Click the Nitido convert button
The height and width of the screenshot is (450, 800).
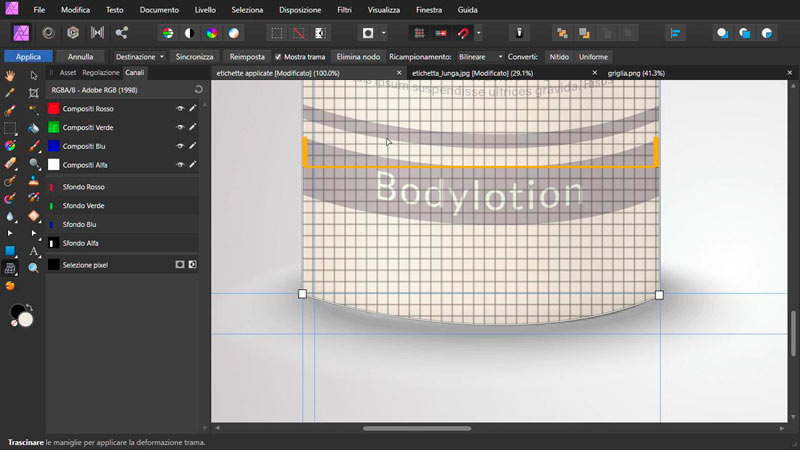(x=559, y=57)
